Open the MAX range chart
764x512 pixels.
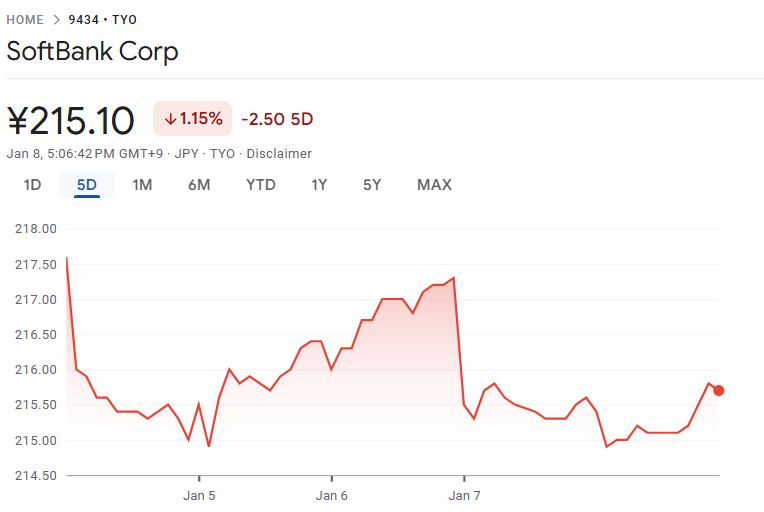[x=434, y=185]
